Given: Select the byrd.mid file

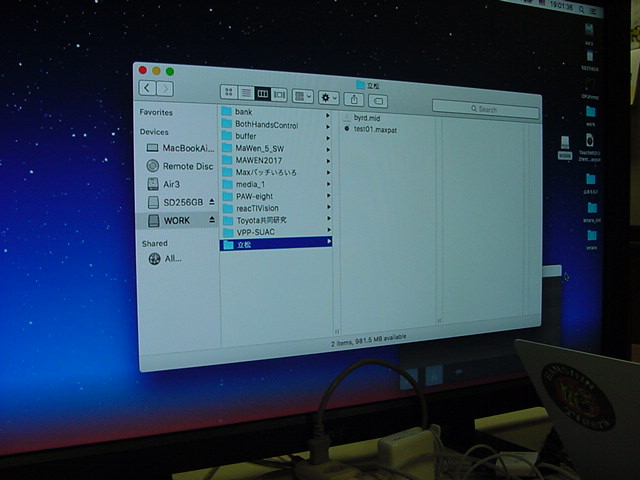Looking at the screenshot, I should click(362, 118).
